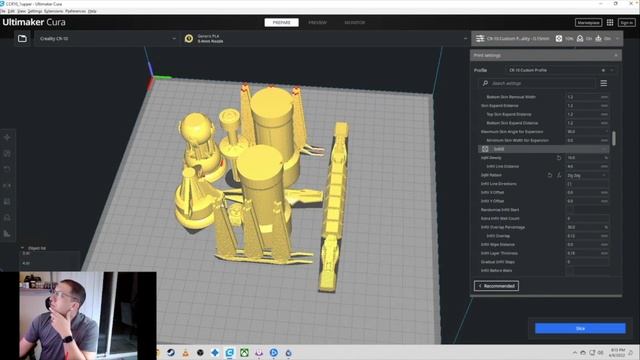Switch to the Monitor stage tab
Viewport: 640px width, 360px height.
pos(354,22)
